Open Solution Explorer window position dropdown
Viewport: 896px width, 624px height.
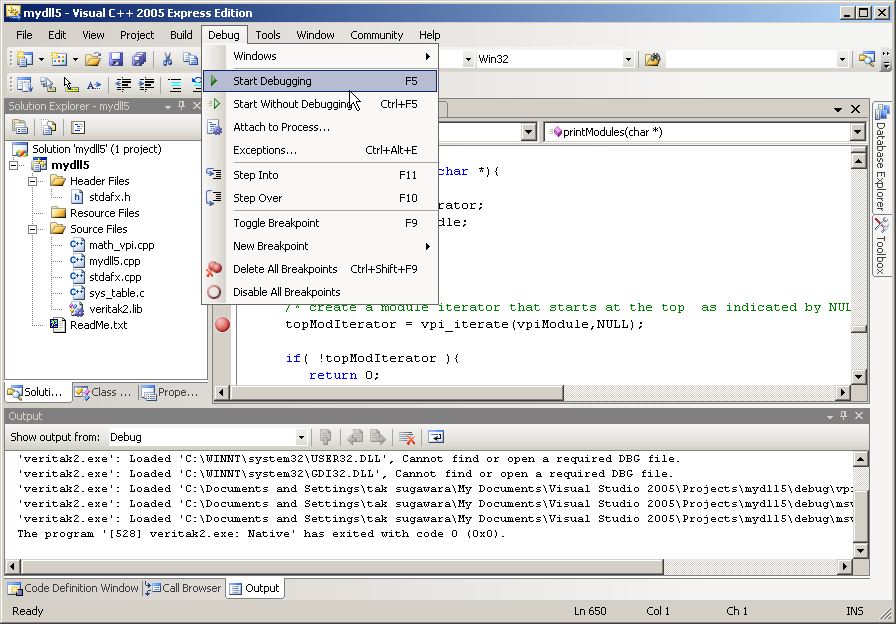coord(167,106)
